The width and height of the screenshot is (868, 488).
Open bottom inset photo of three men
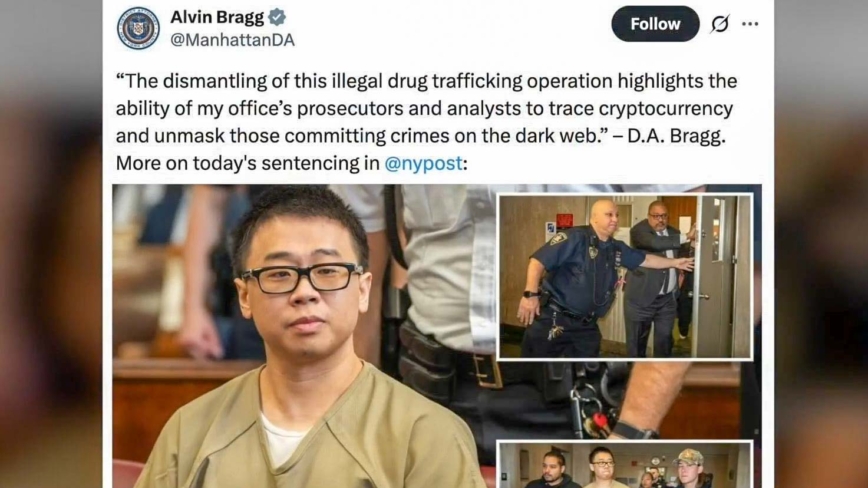click(625, 465)
